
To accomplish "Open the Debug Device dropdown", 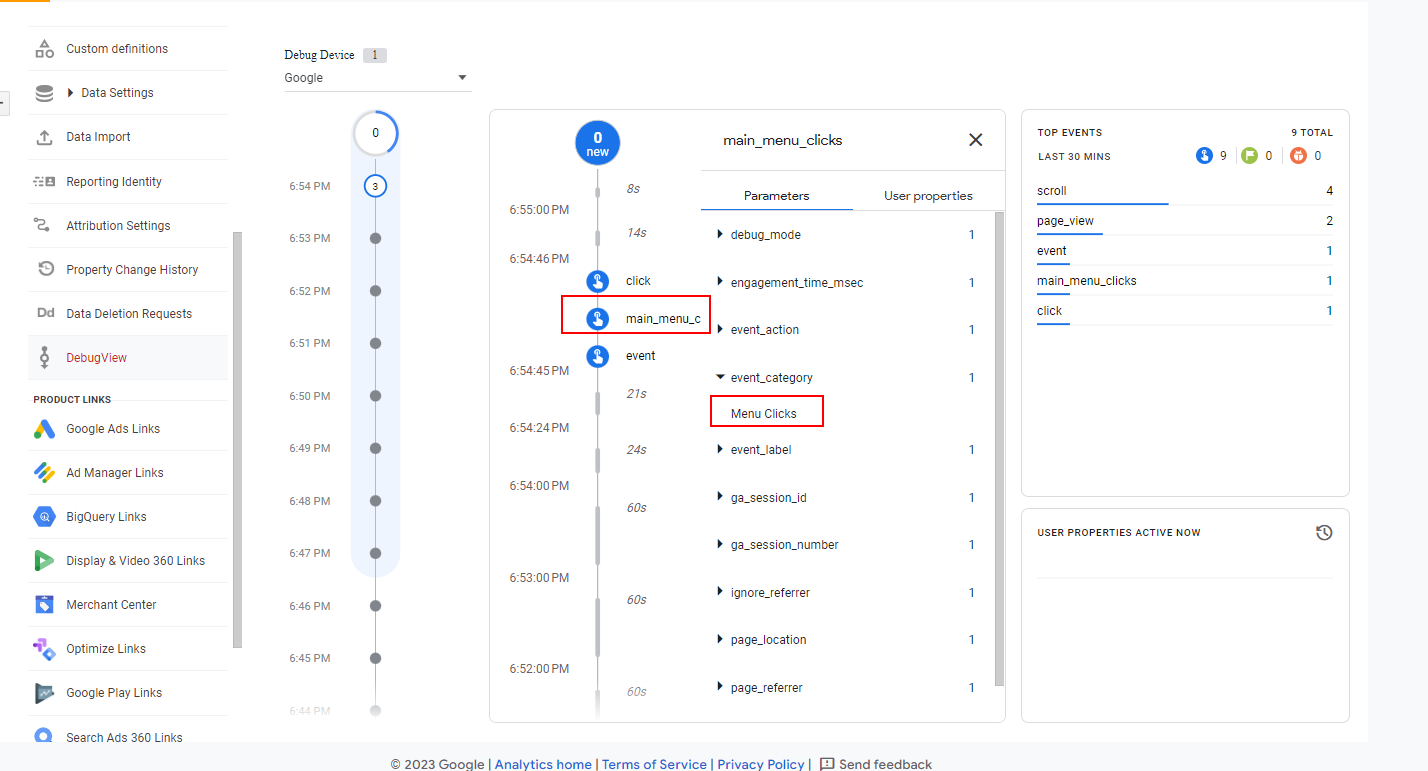I will point(462,78).
